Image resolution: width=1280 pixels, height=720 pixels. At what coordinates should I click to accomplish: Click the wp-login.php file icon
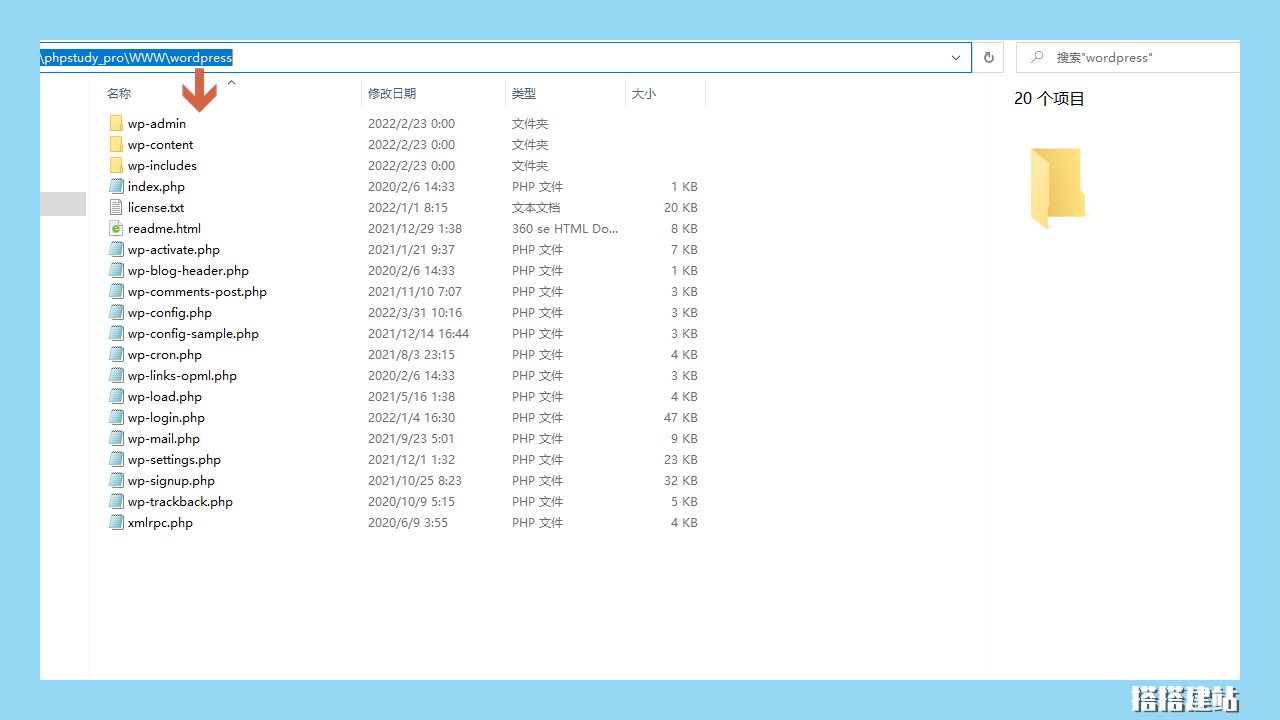pos(116,418)
